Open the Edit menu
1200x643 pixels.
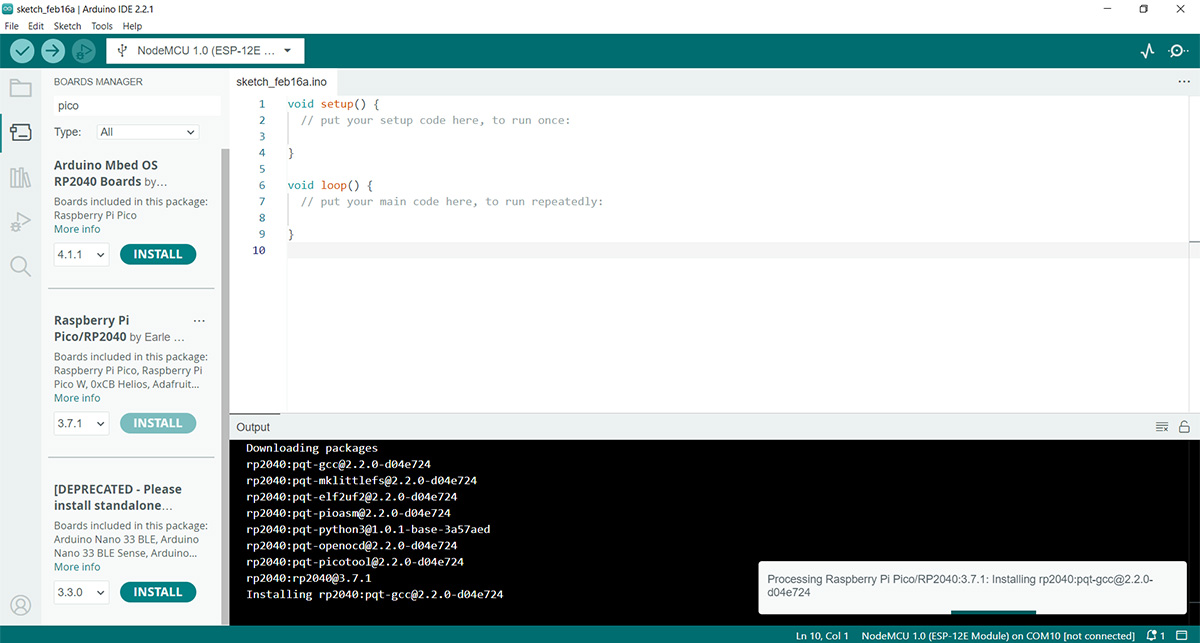(x=36, y=26)
